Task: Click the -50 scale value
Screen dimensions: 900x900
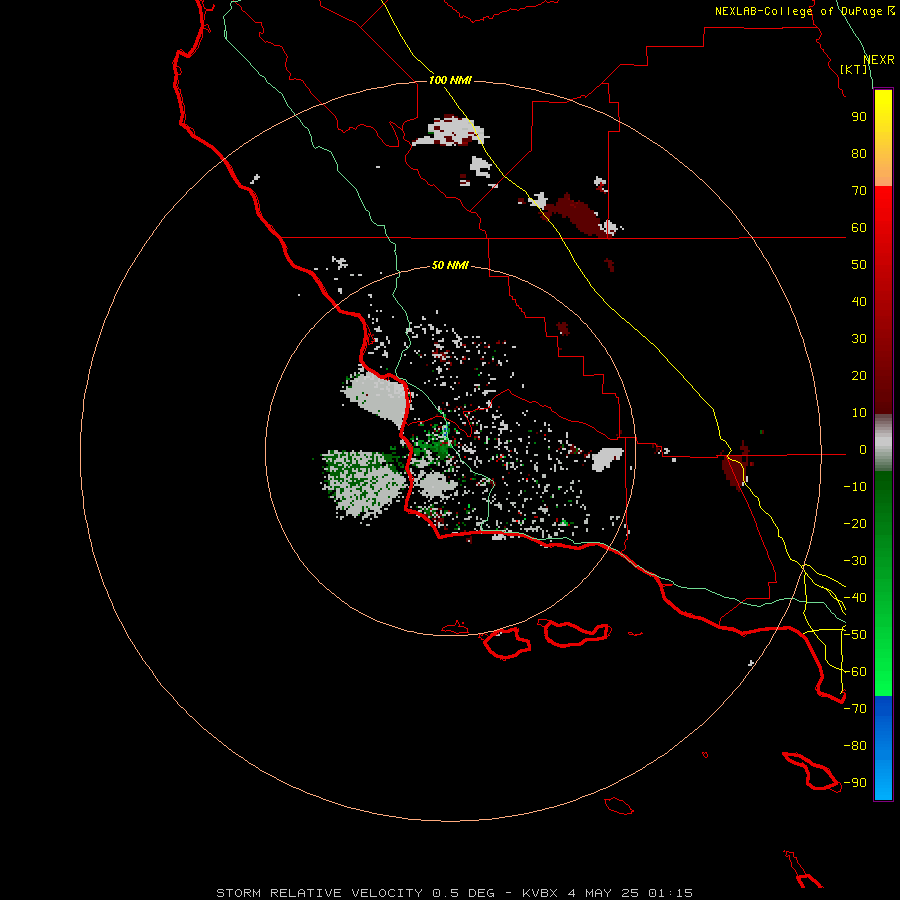Action: click(x=855, y=635)
